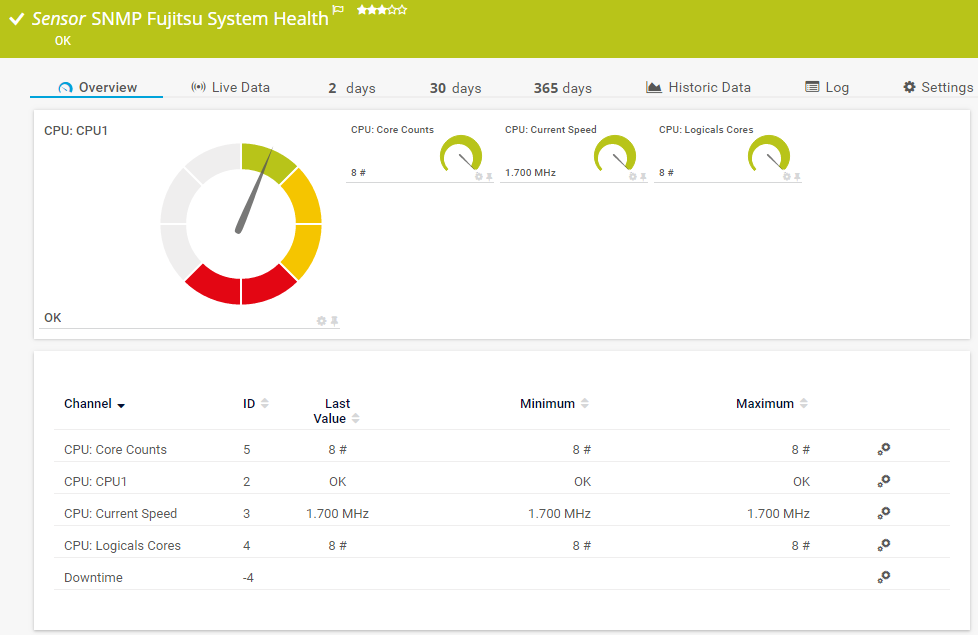Open gear settings under the CPU1 gauge
The width and height of the screenshot is (978, 635).
tap(321, 321)
